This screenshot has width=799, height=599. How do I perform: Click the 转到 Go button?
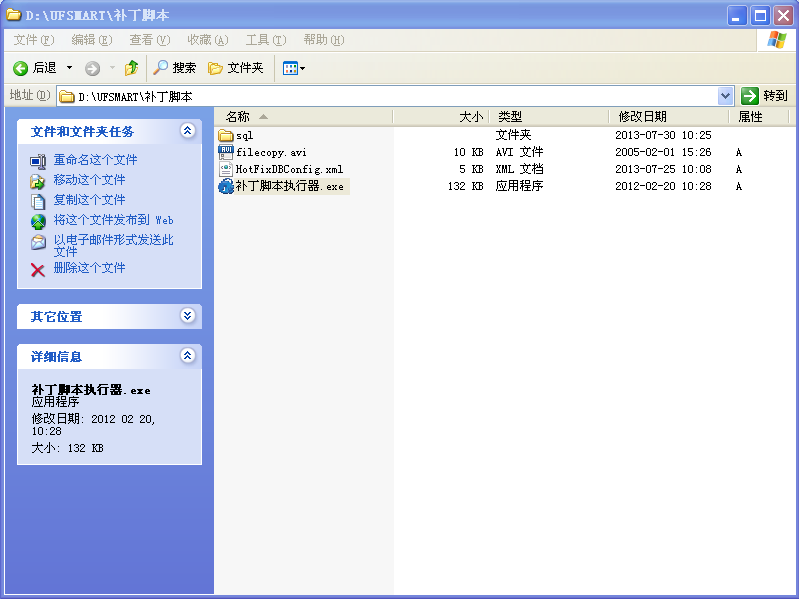point(764,96)
